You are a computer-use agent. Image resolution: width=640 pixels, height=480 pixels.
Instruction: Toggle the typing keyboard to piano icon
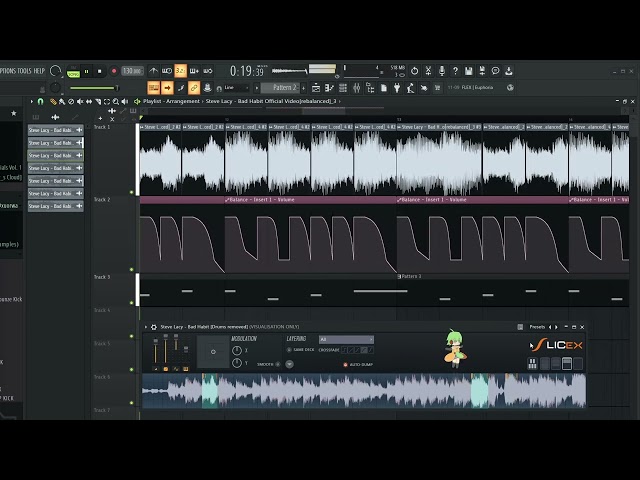coord(153,88)
